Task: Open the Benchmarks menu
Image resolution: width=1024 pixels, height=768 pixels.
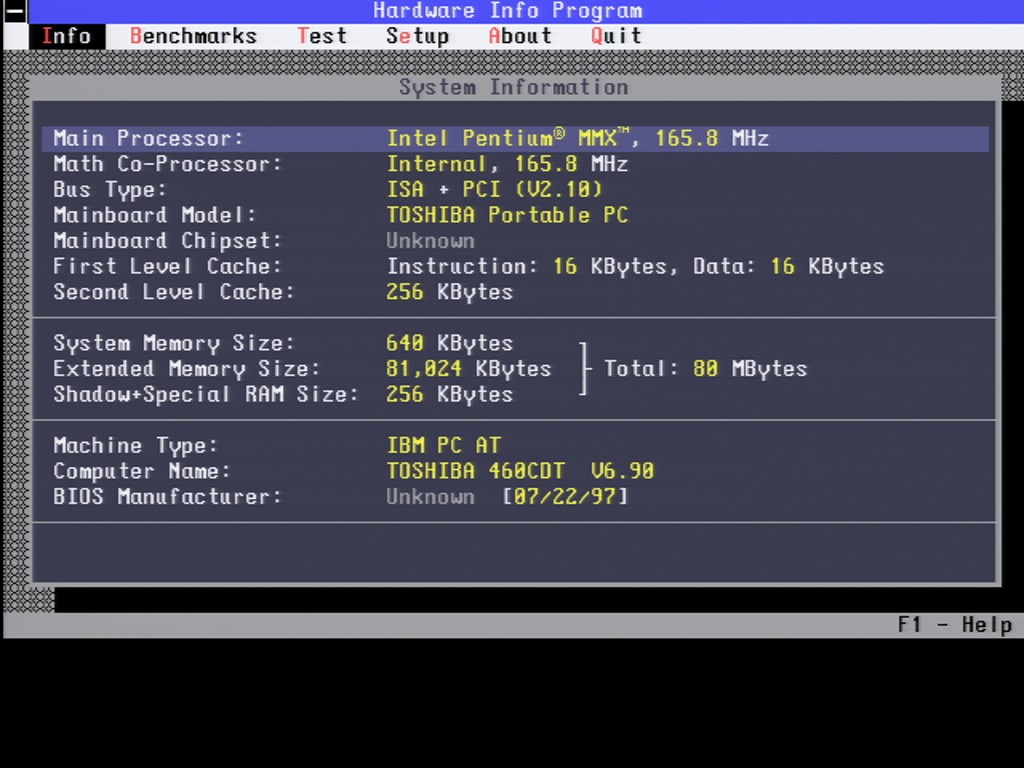Action: 193,36
